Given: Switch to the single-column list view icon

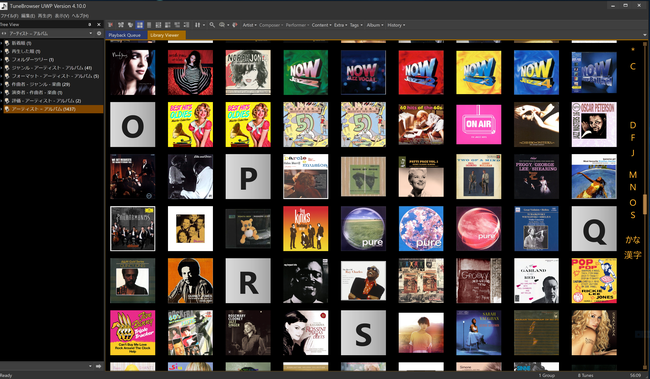Looking at the screenshot, I should pyautogui.click(x=149, y=25).
